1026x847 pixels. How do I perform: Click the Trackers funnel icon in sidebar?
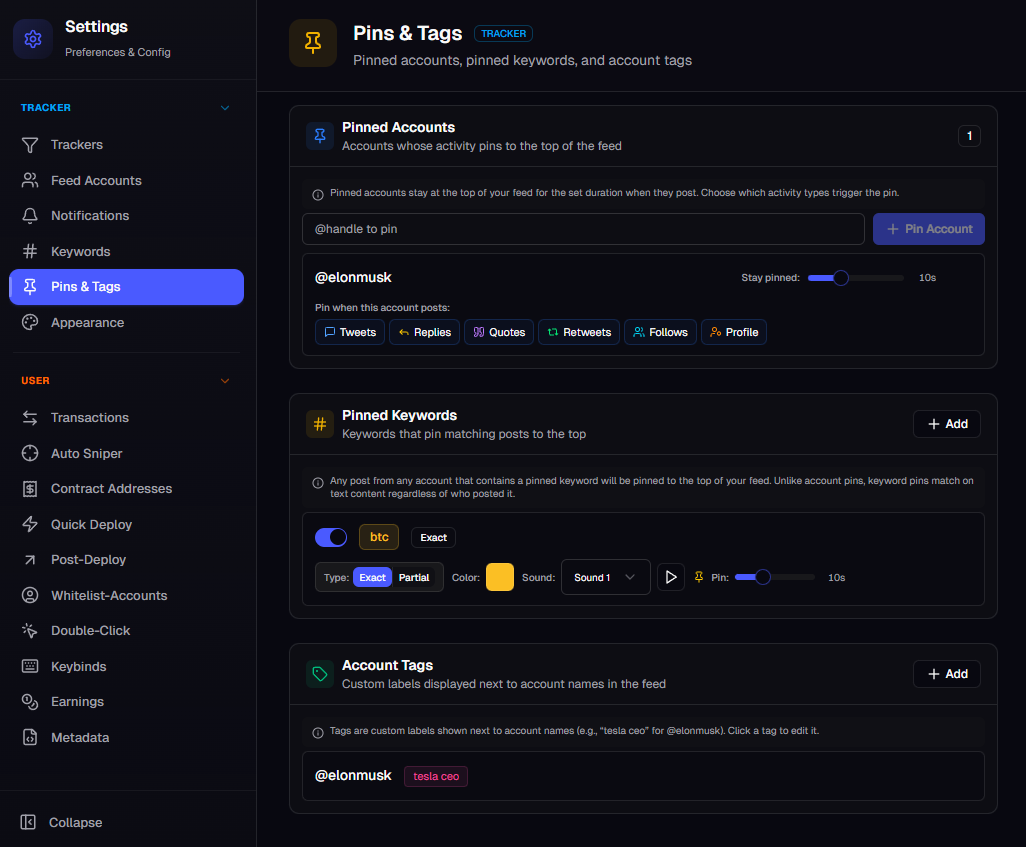(x=30, y=145)
